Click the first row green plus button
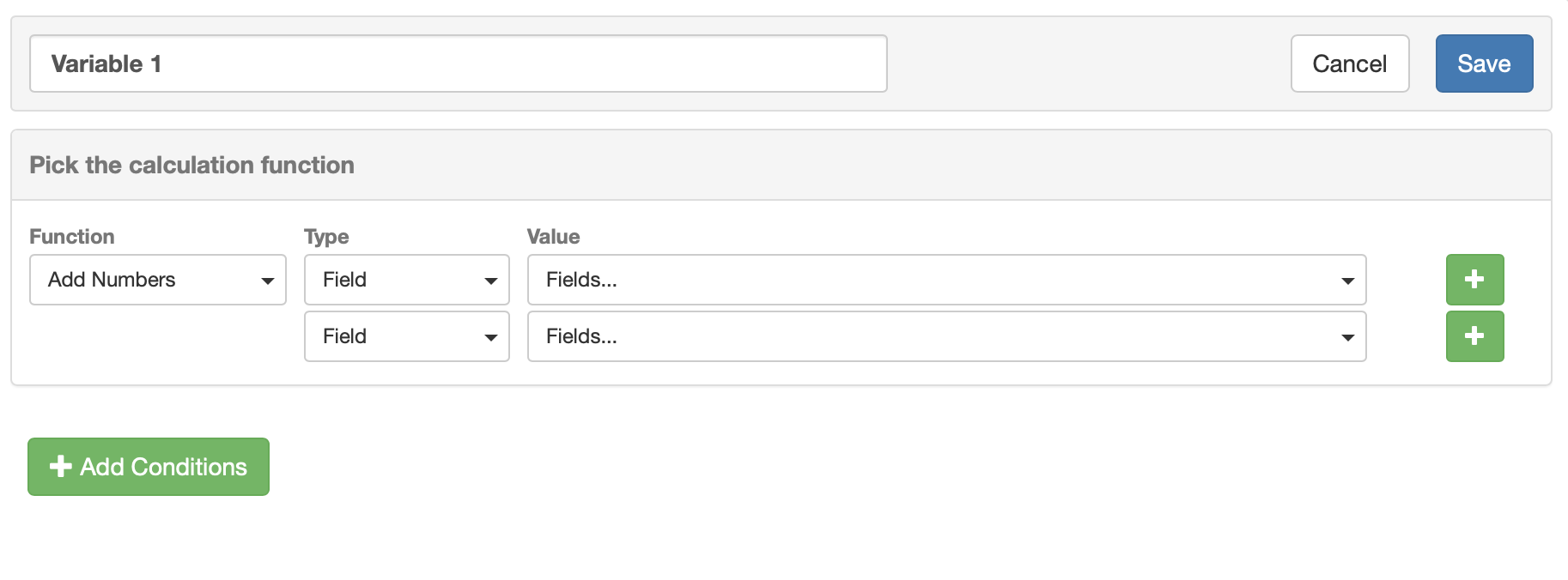 click(x=1474, y=280)
